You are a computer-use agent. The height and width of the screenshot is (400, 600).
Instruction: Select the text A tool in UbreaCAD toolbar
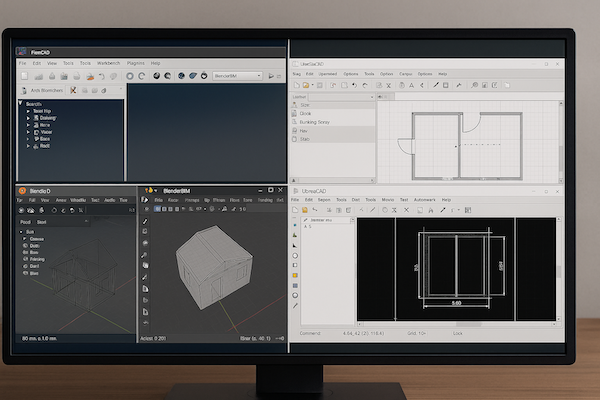[431, 210]
